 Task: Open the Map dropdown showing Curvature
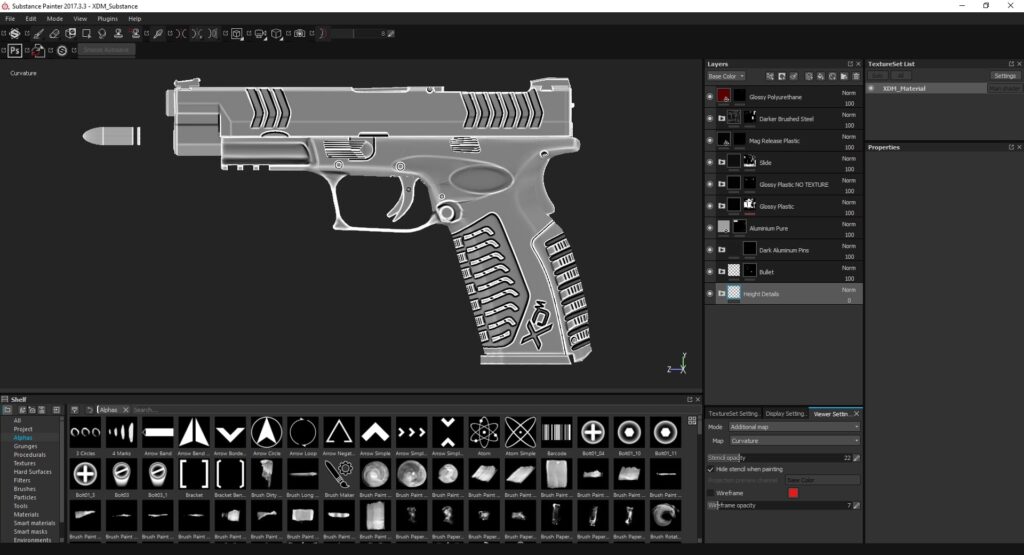[x=793, y=441]
